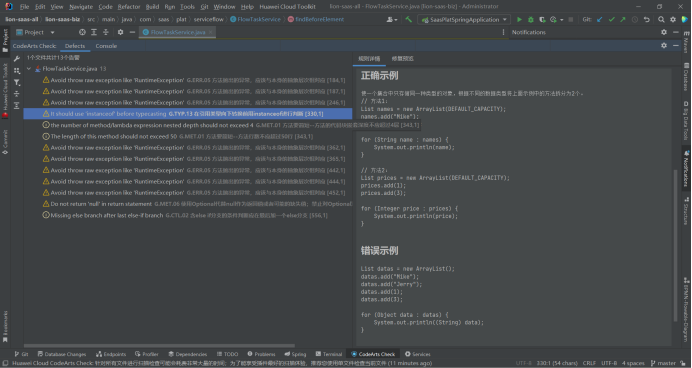
Task: Select the FlowTaskService.java editor tab
Action: click(177, 32)
